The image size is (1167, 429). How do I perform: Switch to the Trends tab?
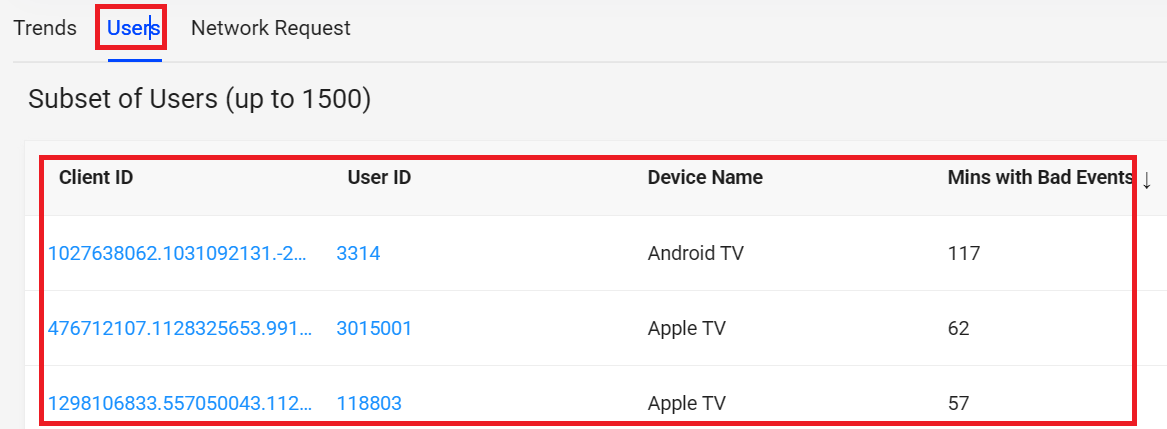click(45, 28)
